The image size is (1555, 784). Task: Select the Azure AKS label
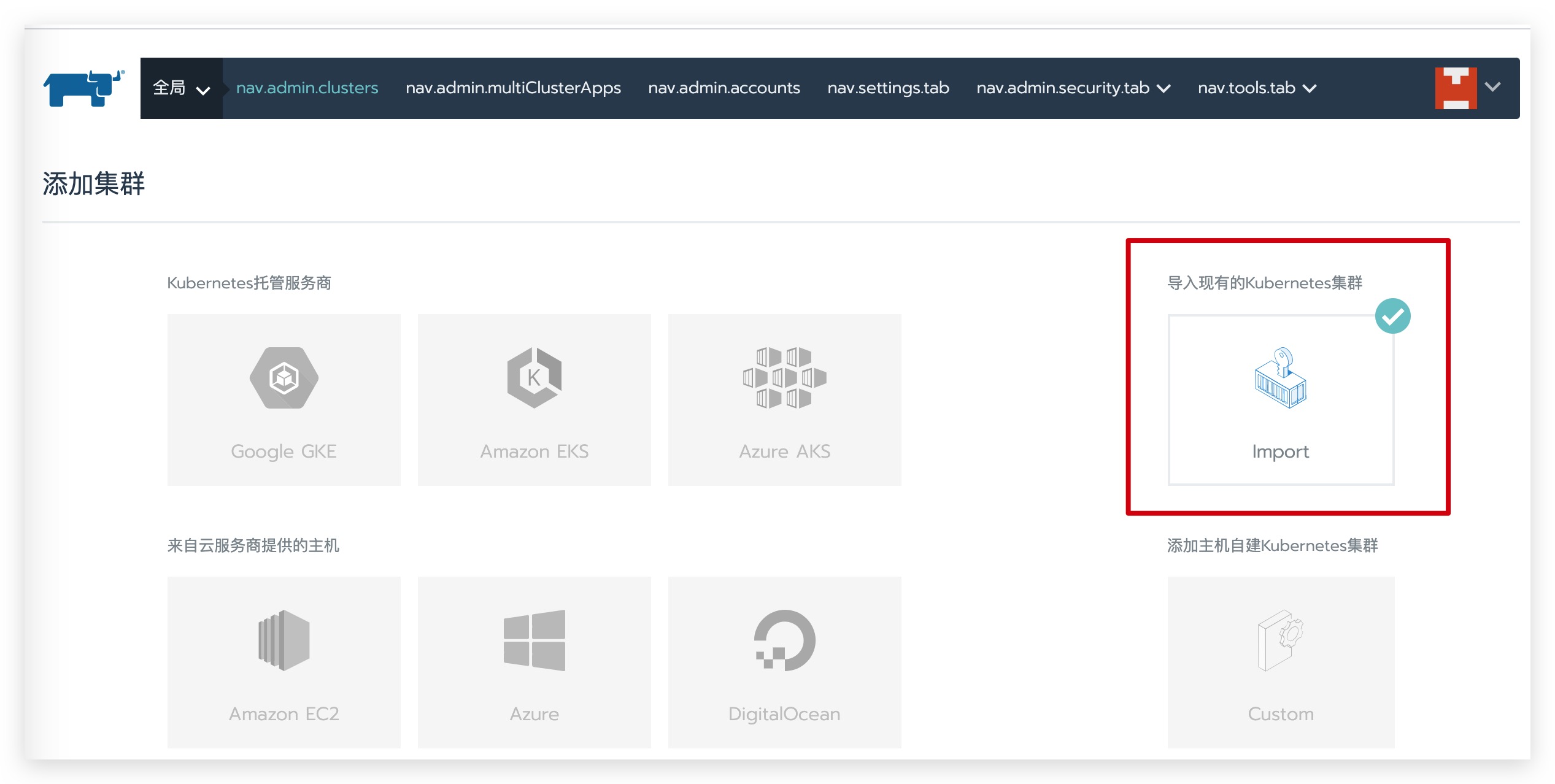[784, 452]
